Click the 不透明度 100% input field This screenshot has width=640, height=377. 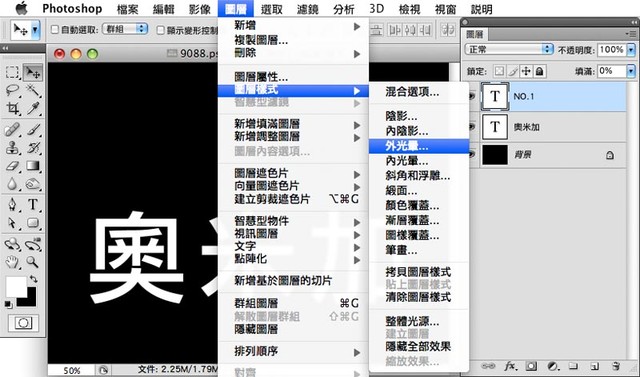pos(611,50)
